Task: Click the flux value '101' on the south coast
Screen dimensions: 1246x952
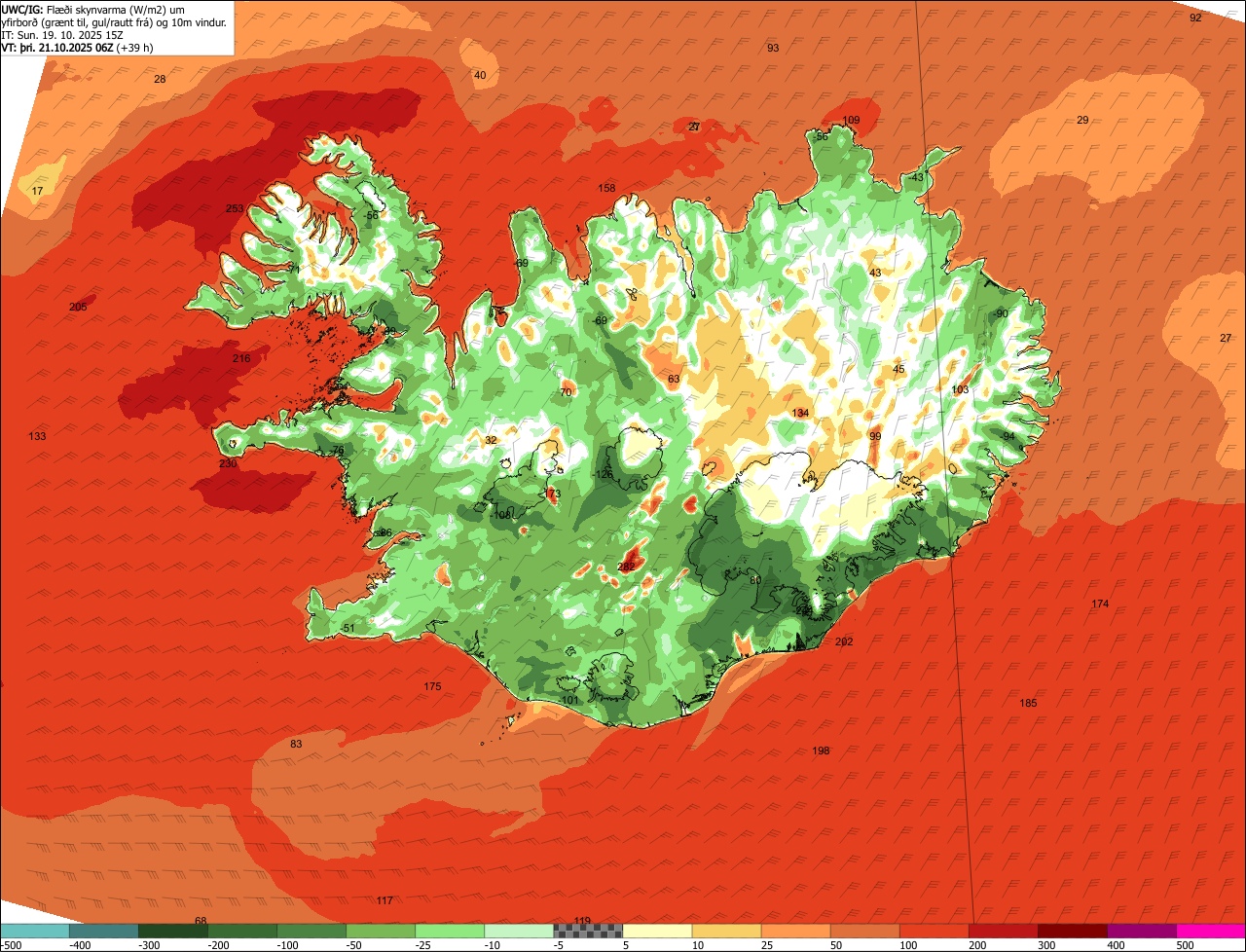Action: coord(570,700)
